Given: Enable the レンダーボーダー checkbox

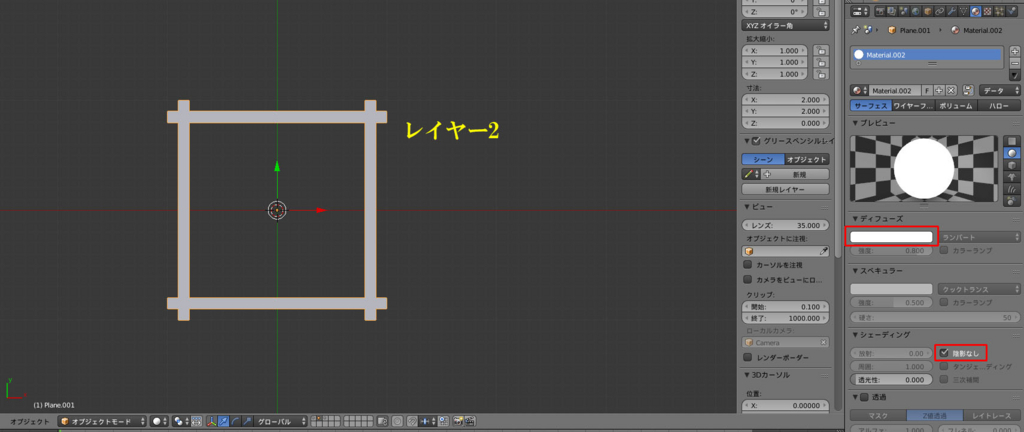Looking at the screenshot, I should click(x=748, y=358).
